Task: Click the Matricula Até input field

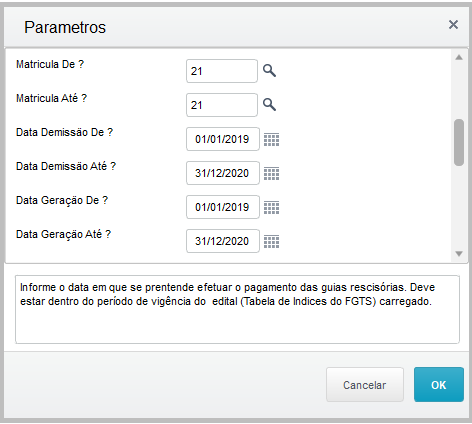Action: pos(222,105)
